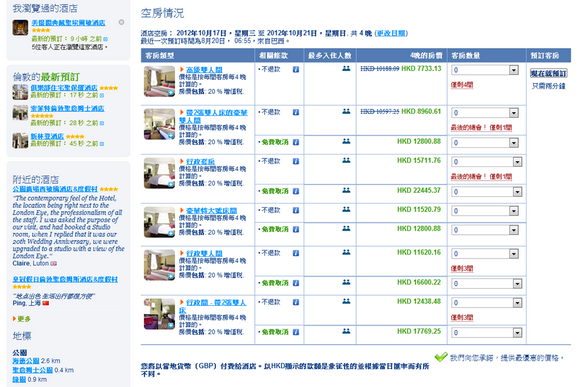Click occupancy people icon in HKD 8960.61 row

(x=346, y=111)
